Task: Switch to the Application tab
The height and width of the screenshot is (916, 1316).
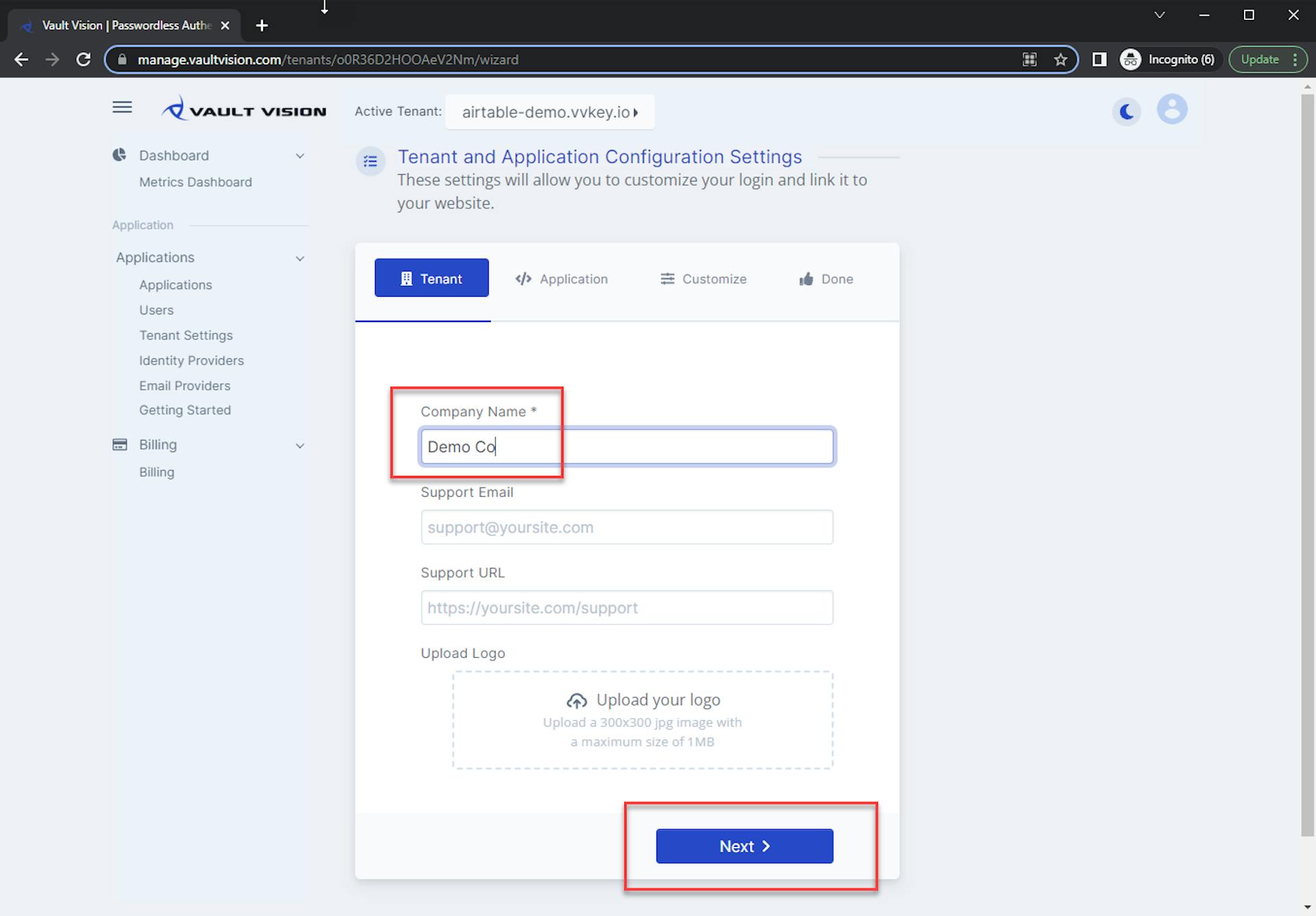Action: pos(561,278)
